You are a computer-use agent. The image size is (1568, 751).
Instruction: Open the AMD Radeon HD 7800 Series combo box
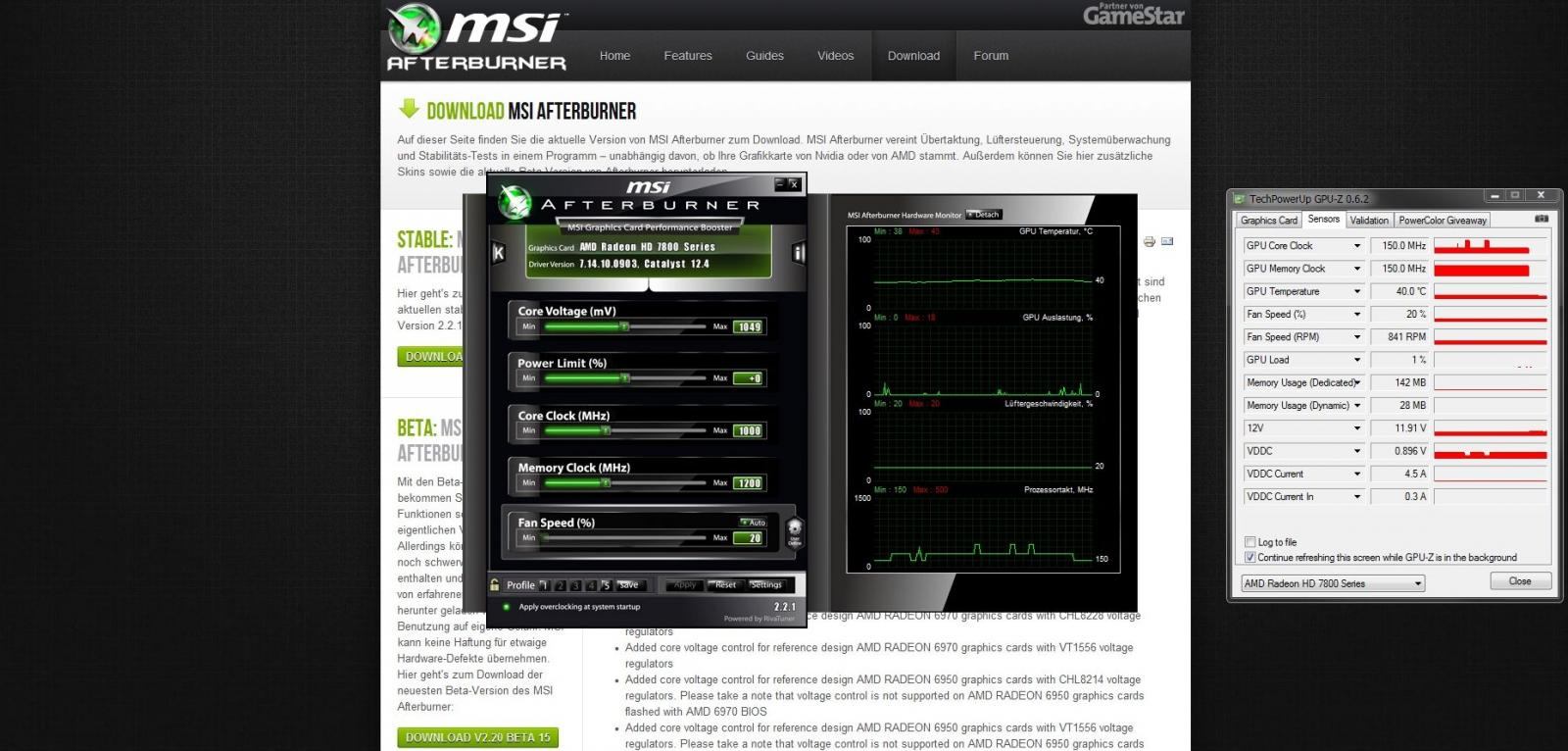[1332, 583]
